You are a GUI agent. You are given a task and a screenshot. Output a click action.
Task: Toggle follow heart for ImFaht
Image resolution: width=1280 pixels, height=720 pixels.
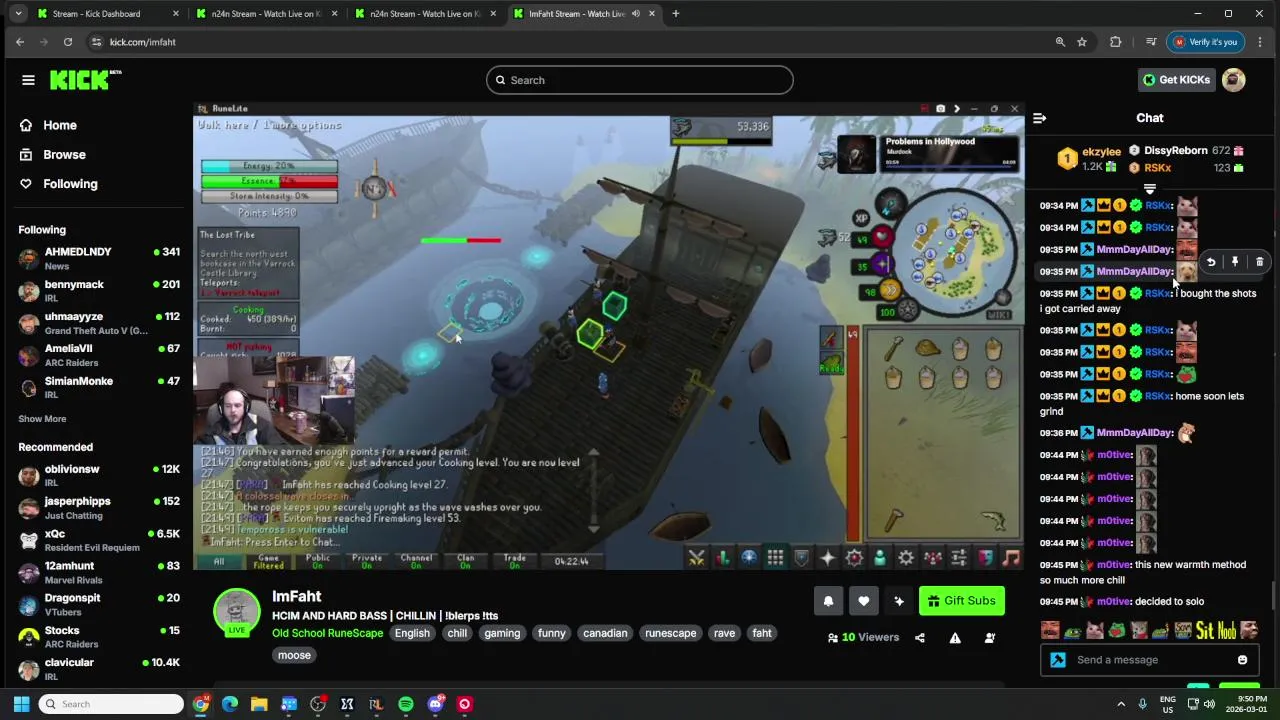pyautogui.click(x=864, y=601)
